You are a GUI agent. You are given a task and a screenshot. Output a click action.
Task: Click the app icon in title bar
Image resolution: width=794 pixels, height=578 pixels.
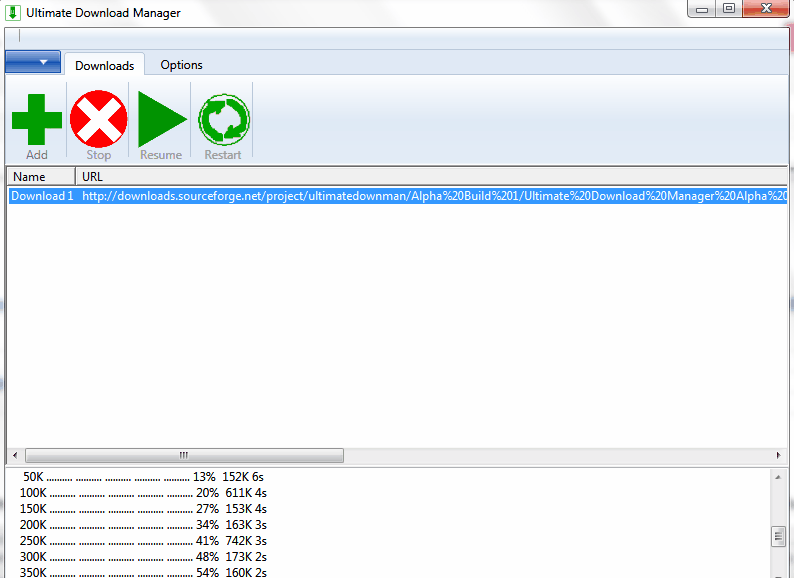click(x=13, y=13)
